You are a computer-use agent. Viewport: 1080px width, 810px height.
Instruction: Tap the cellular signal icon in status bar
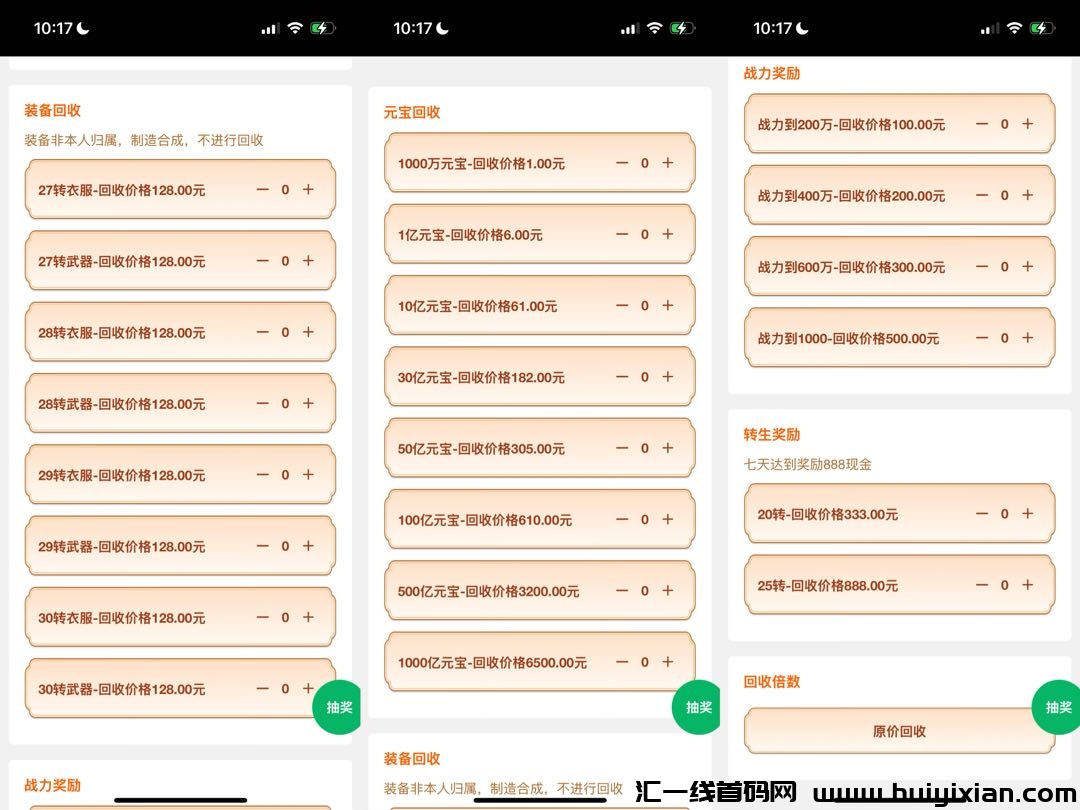(x=268, y=28)
